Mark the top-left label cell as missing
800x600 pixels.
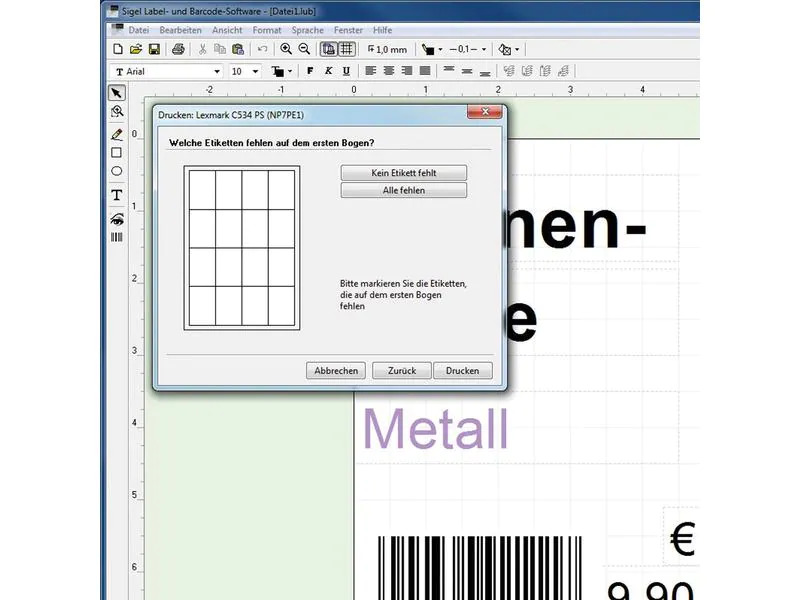[x=202, y=190]
